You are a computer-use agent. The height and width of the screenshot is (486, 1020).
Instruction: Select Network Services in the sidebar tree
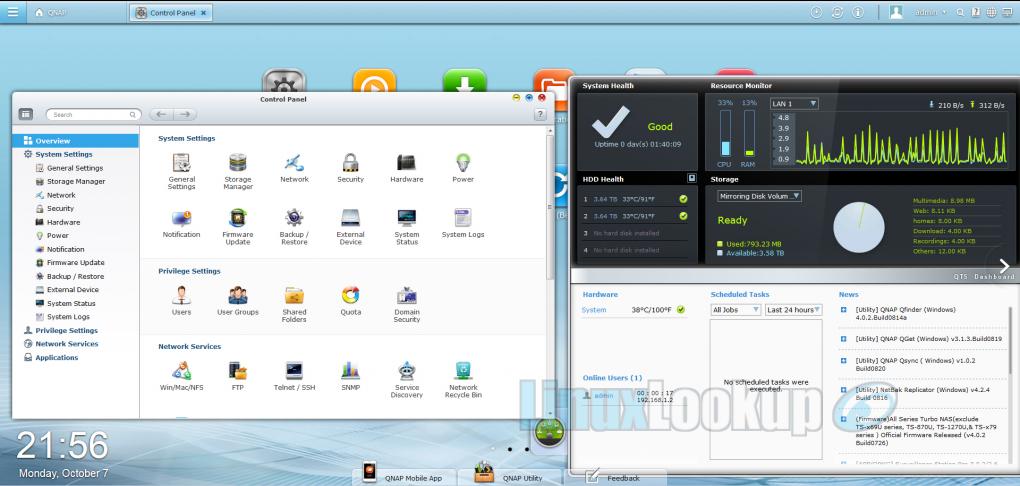(66, 344)
